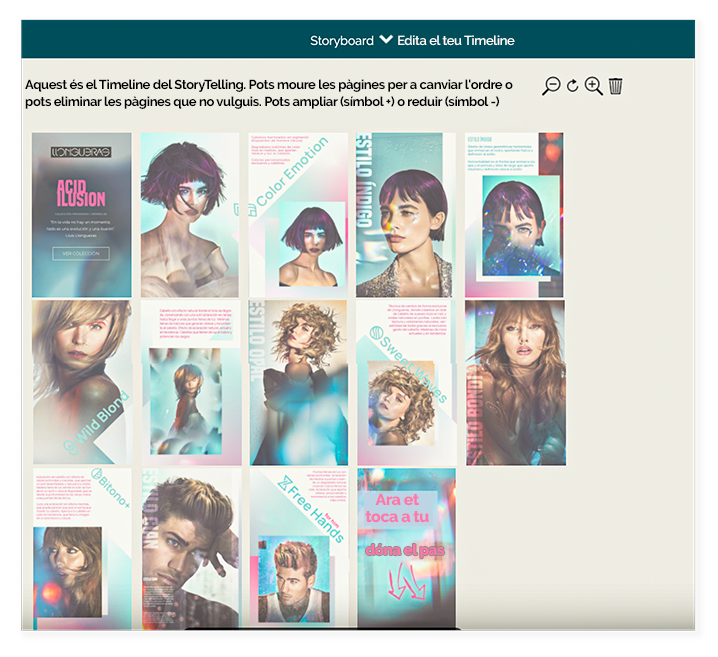Select the Estilo Índigo text page with sparkle photo

(514, 215)
